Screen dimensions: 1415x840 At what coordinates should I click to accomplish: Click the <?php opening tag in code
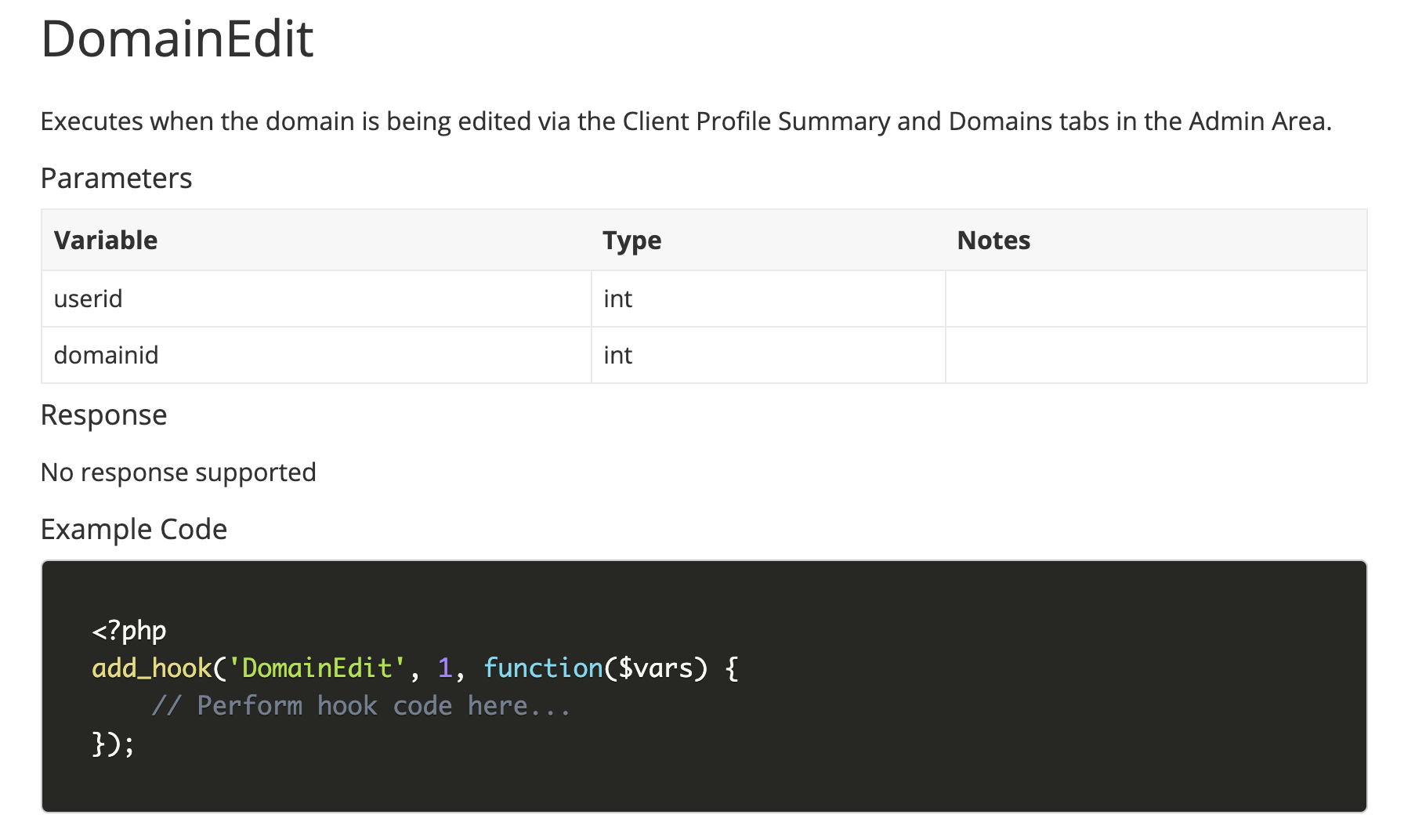[129, 630]
